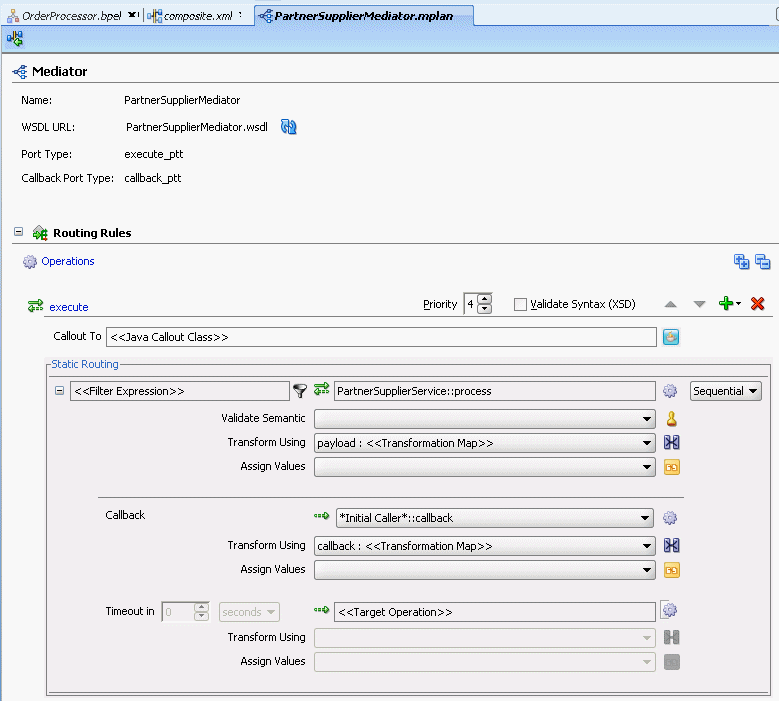Expand all routing rules icon
This screenshot has width=779, height=701.
tap(741, 261)
